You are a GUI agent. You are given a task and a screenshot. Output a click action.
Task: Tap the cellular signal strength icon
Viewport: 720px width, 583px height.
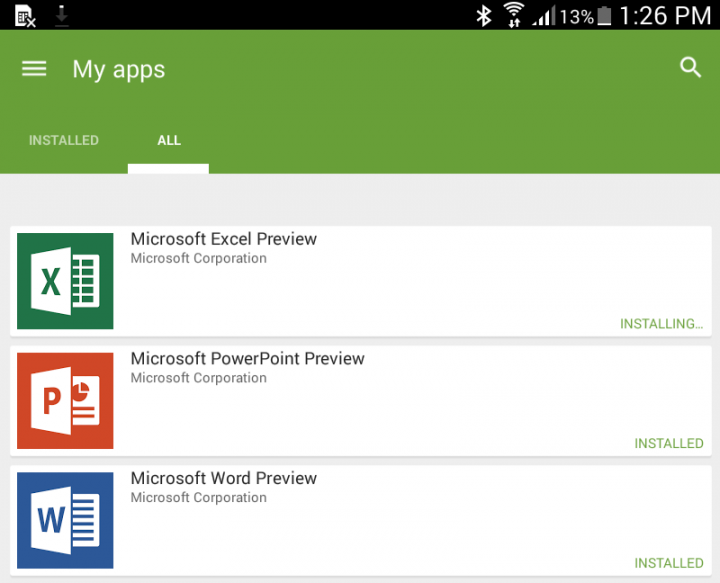pos(544,16)
